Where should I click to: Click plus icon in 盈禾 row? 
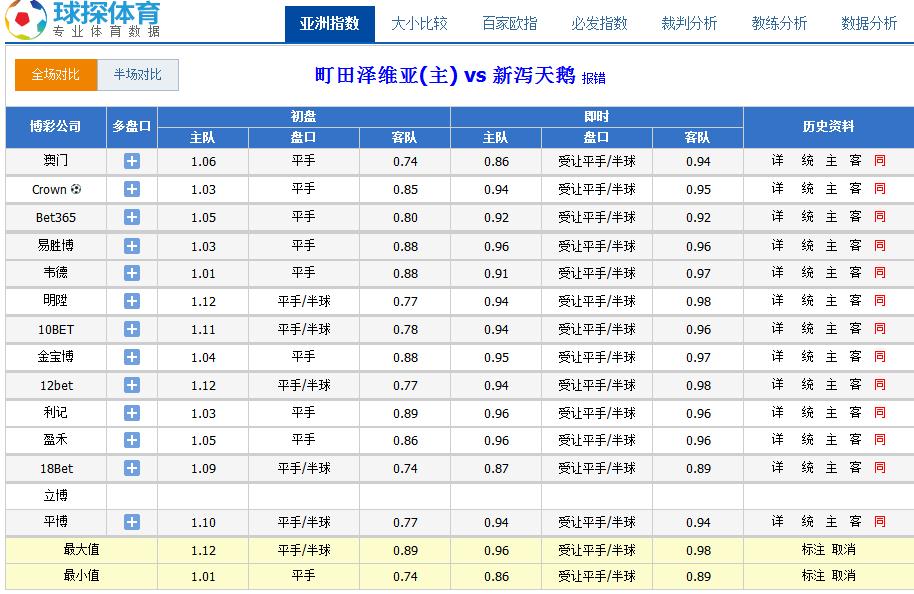pos(132,440)
